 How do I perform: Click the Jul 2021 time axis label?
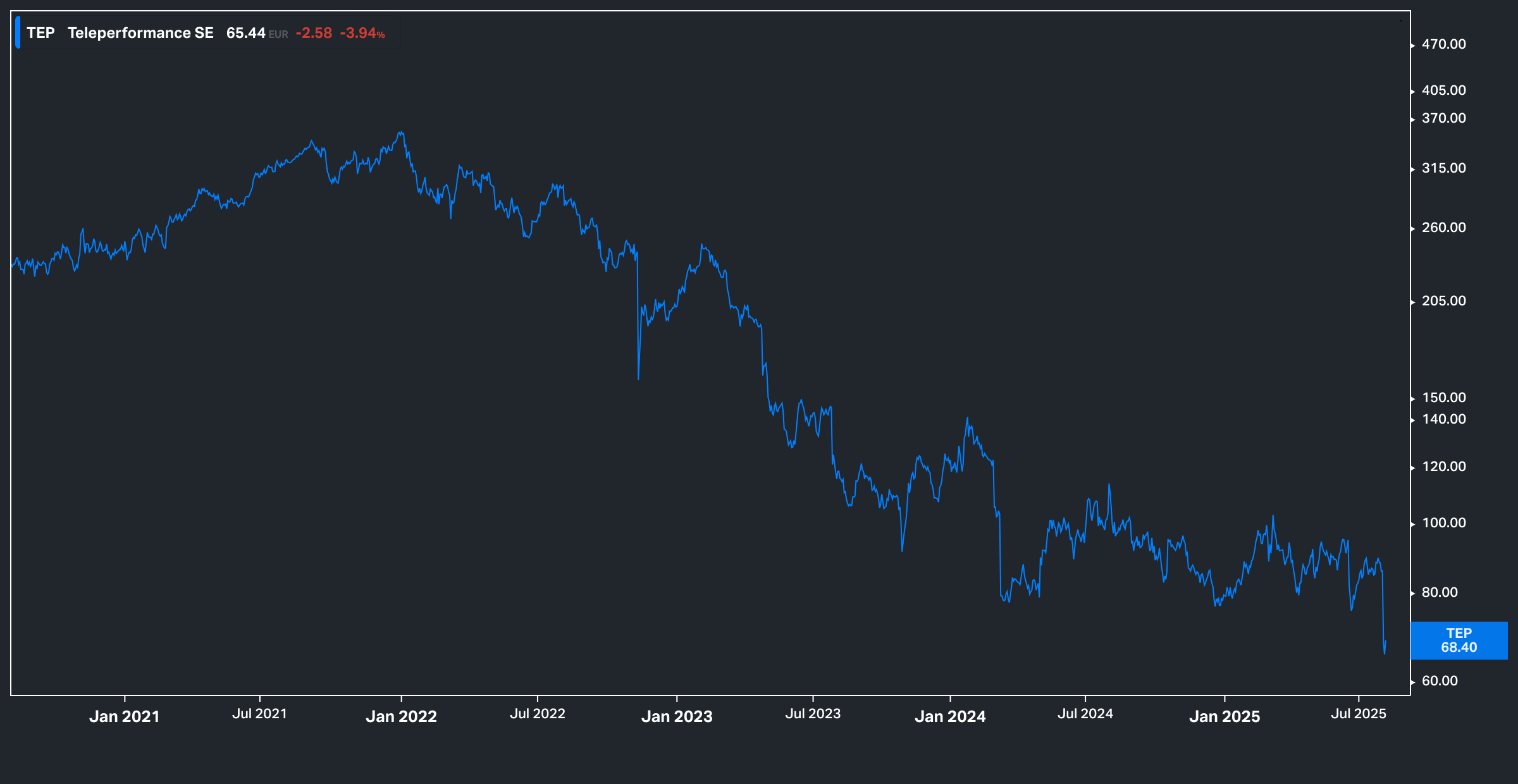point(259,714)
